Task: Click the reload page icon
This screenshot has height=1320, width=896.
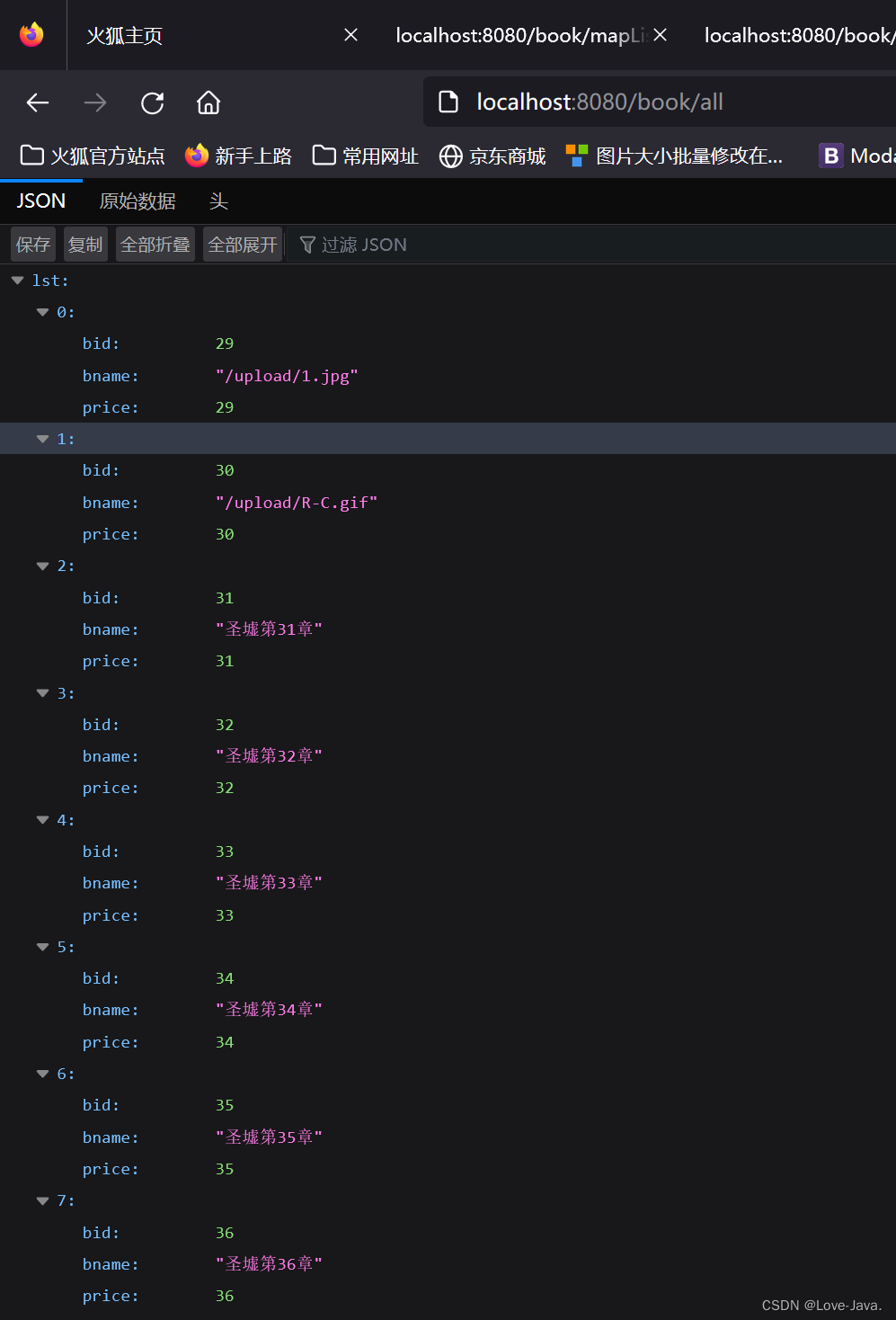Action: (x=153, y=103)
